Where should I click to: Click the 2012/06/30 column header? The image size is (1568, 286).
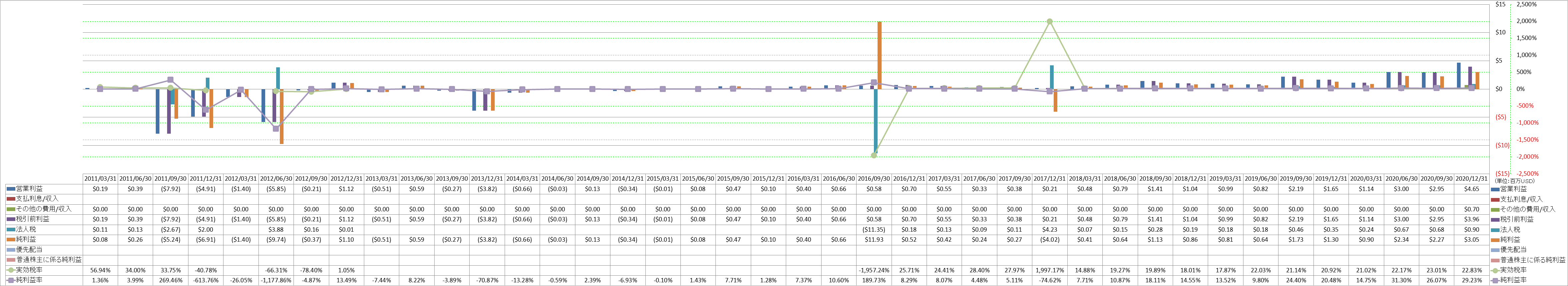point(277,179)
